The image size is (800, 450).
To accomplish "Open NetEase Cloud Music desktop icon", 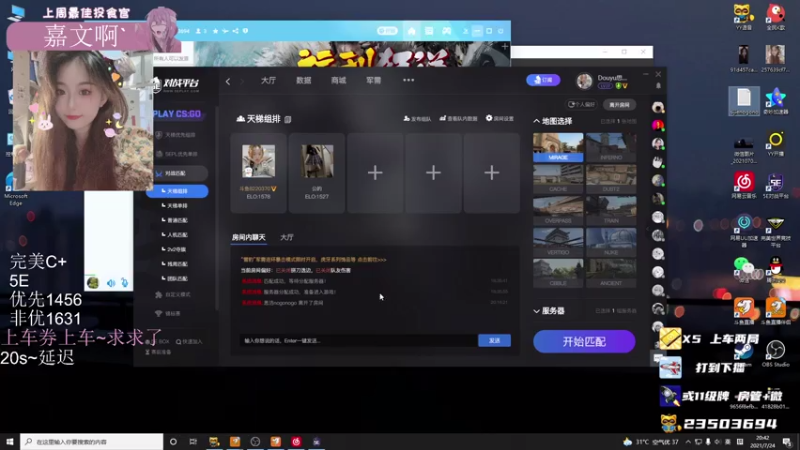I will tap(744, 187).
